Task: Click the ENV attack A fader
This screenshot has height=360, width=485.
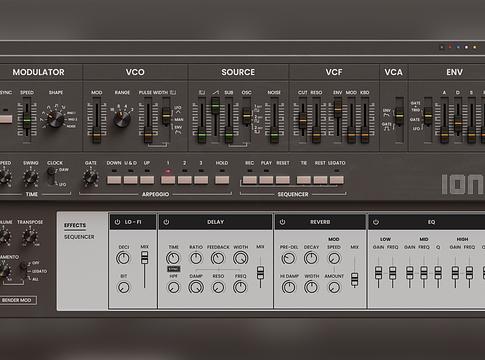Action: [444, 136]
